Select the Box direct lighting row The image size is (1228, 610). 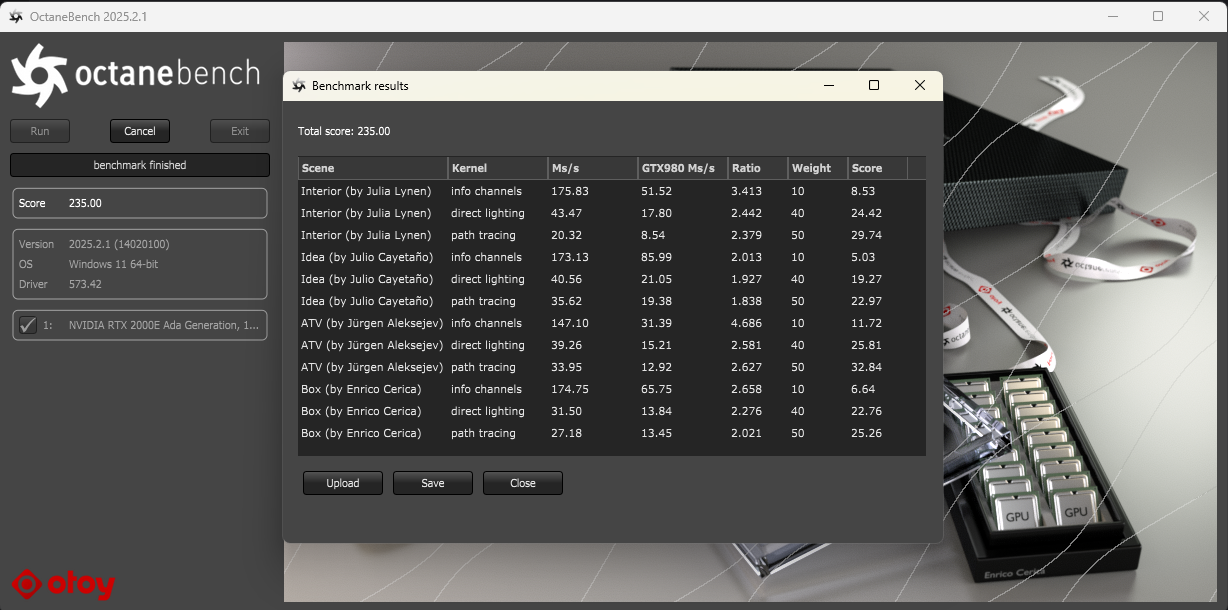tap(612, 411)
